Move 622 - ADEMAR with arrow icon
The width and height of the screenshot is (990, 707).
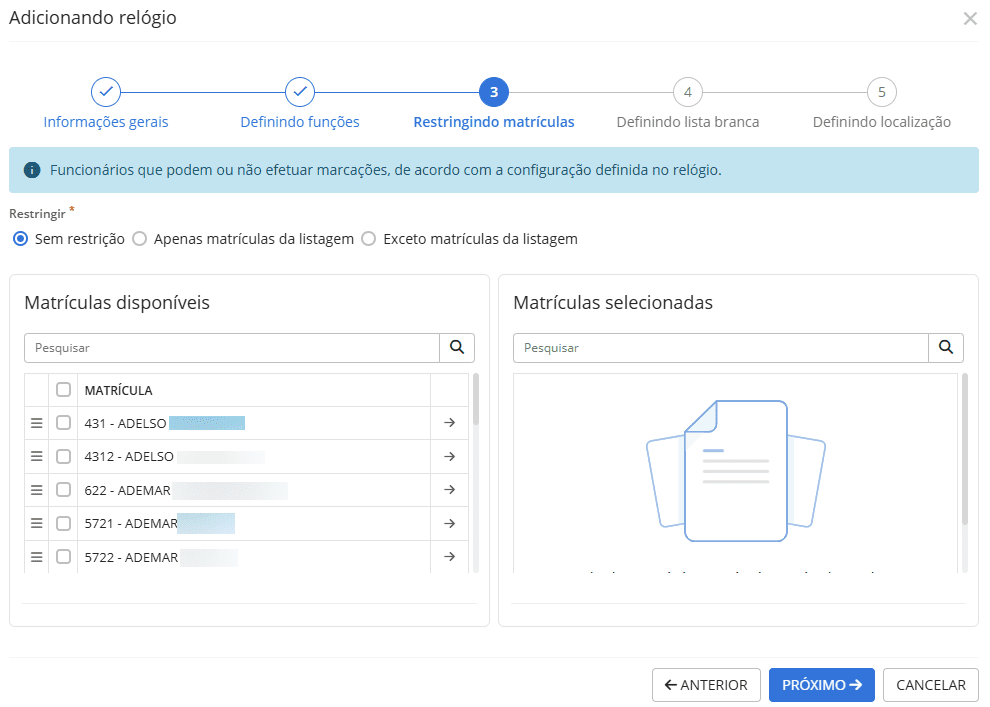[450, 490]
